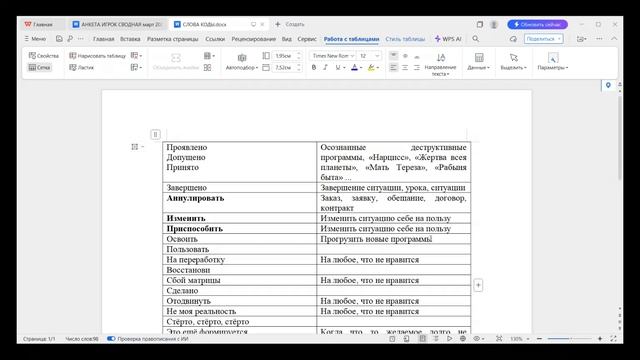The width and height of the screenshot is (640, 360).
Task: Click the play reading mode icon in status bar
Action: pyautogui.click(x=449, y=339)
